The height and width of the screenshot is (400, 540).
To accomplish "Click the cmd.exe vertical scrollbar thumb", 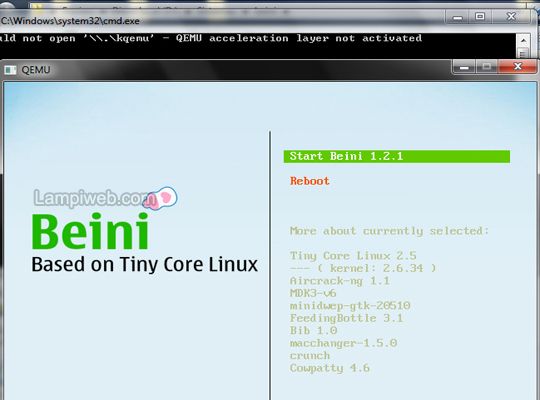I will pos(523,53).
